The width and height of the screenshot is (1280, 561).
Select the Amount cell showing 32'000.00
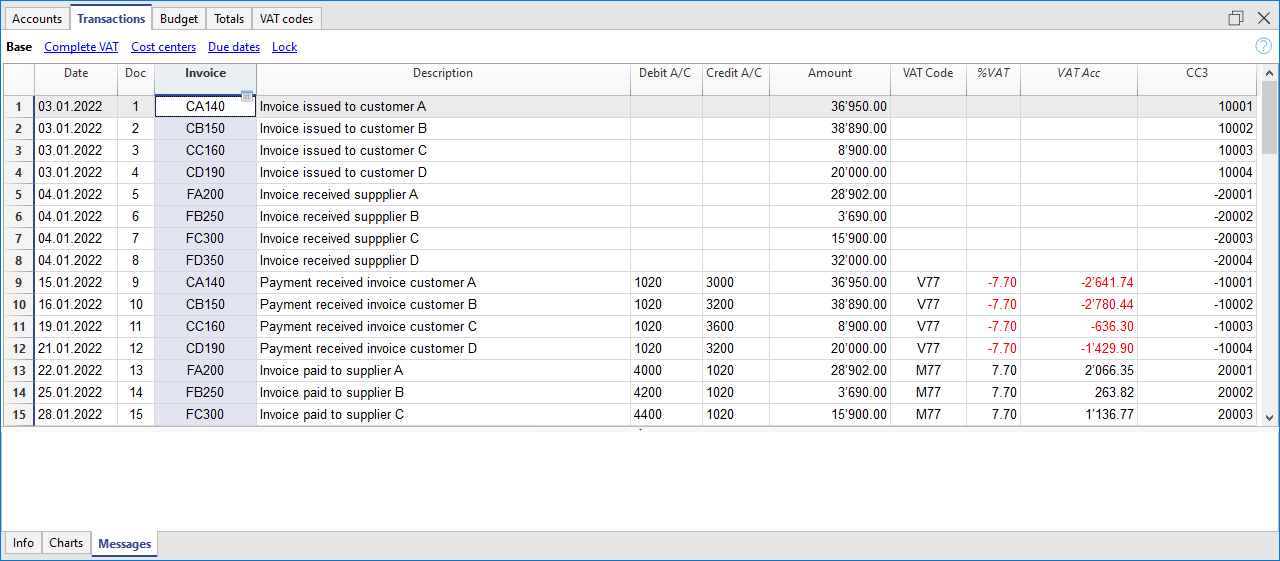click(829, 261)
